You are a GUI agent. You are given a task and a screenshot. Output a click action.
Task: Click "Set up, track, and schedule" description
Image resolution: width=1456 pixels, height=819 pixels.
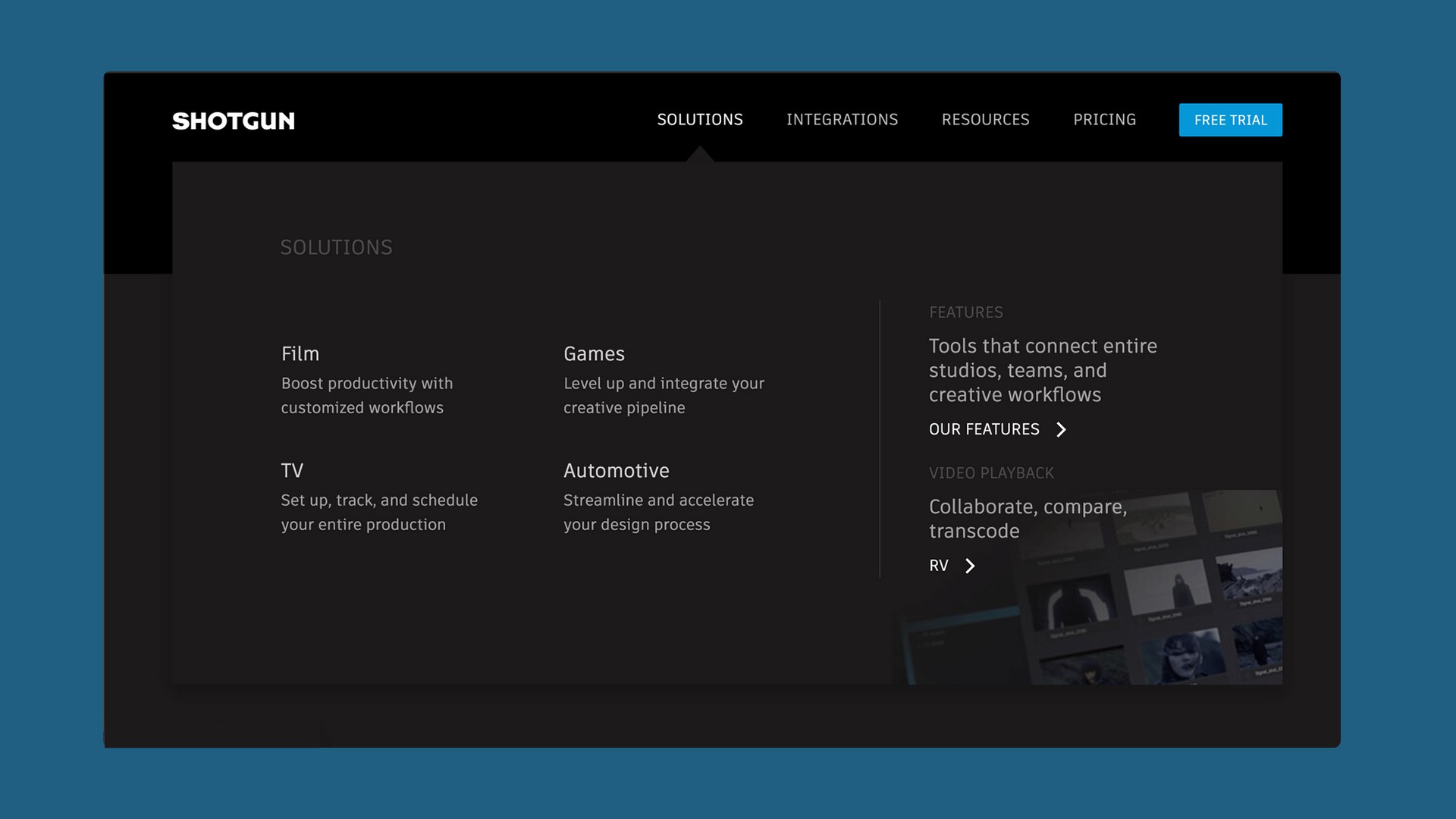pyautogui.click(x=378, y=513)
